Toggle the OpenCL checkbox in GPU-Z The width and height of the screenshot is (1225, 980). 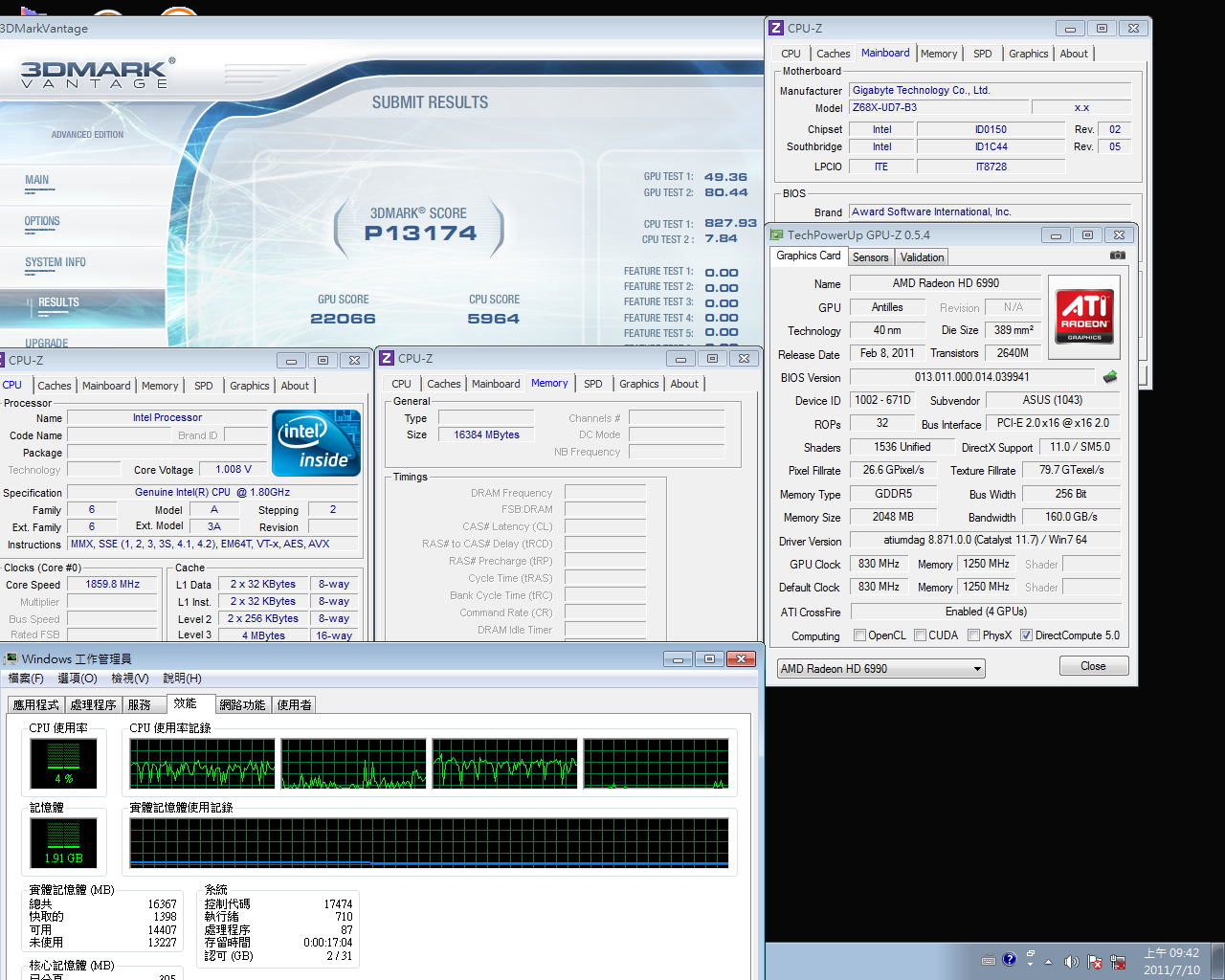[859, 635]
